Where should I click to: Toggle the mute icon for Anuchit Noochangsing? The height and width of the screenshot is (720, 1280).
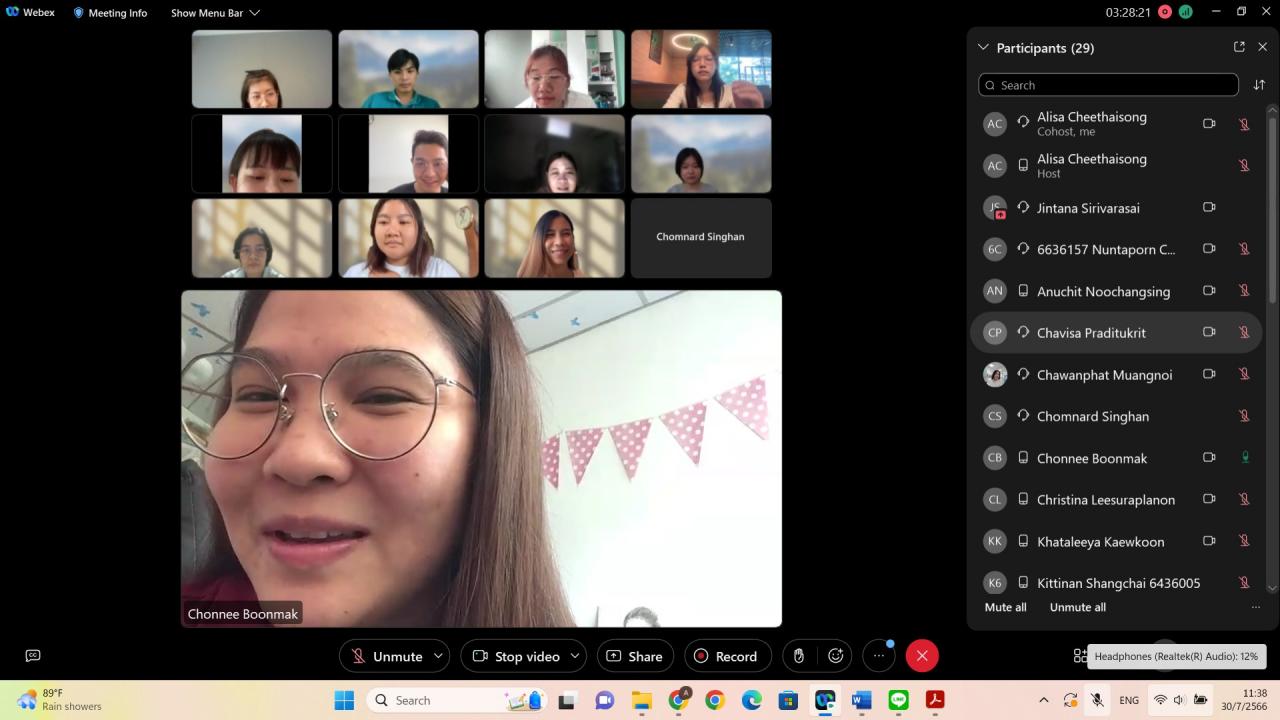click(1245, 291)
